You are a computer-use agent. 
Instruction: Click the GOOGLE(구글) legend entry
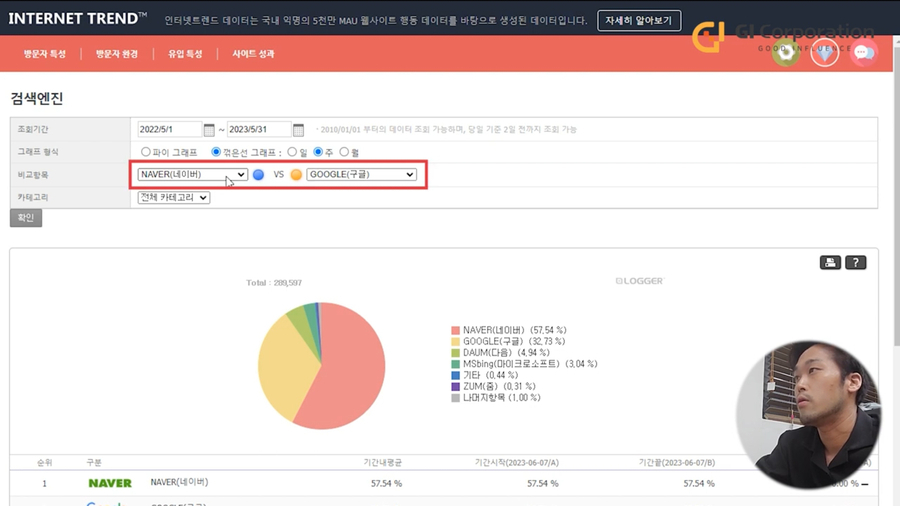tap(508, 341)
